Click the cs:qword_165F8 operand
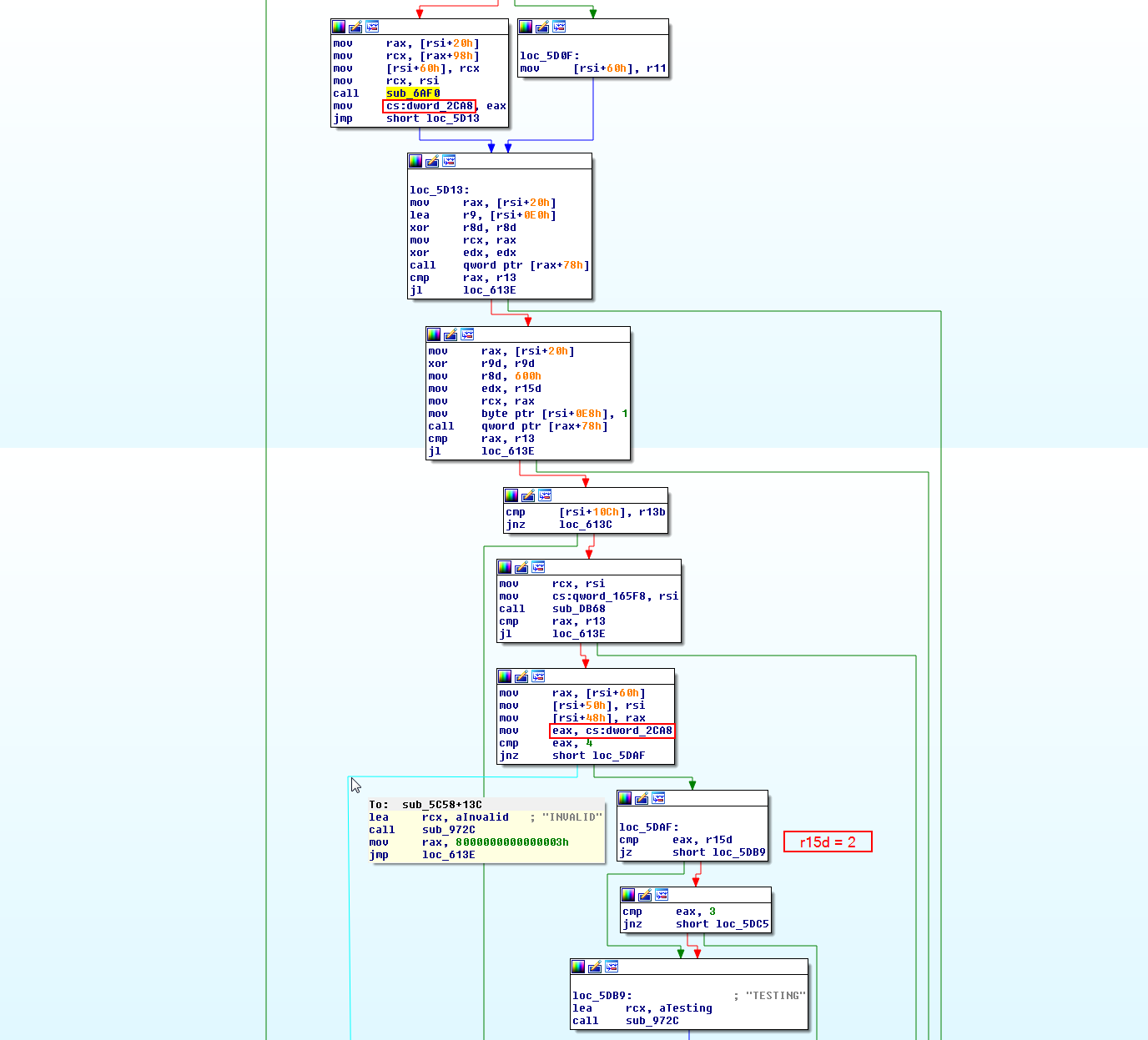Viewport: 1148px width, 1040px height. click(602, 596)
